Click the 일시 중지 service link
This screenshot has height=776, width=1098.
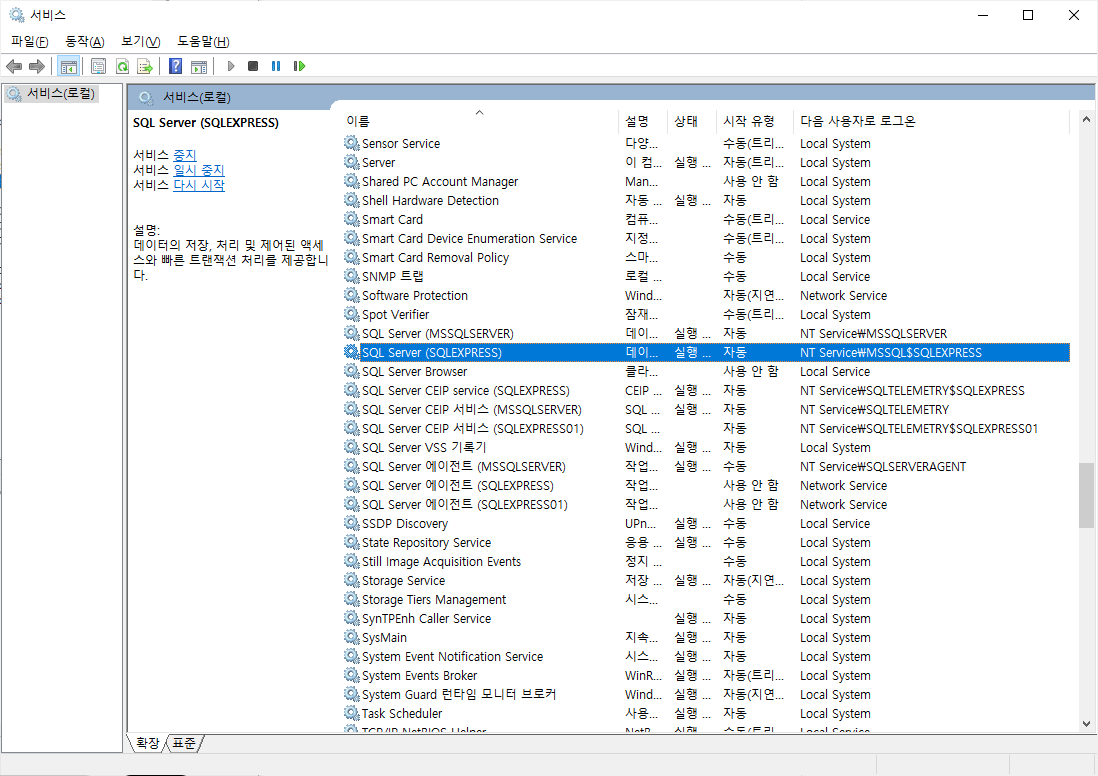coord(199,170)
